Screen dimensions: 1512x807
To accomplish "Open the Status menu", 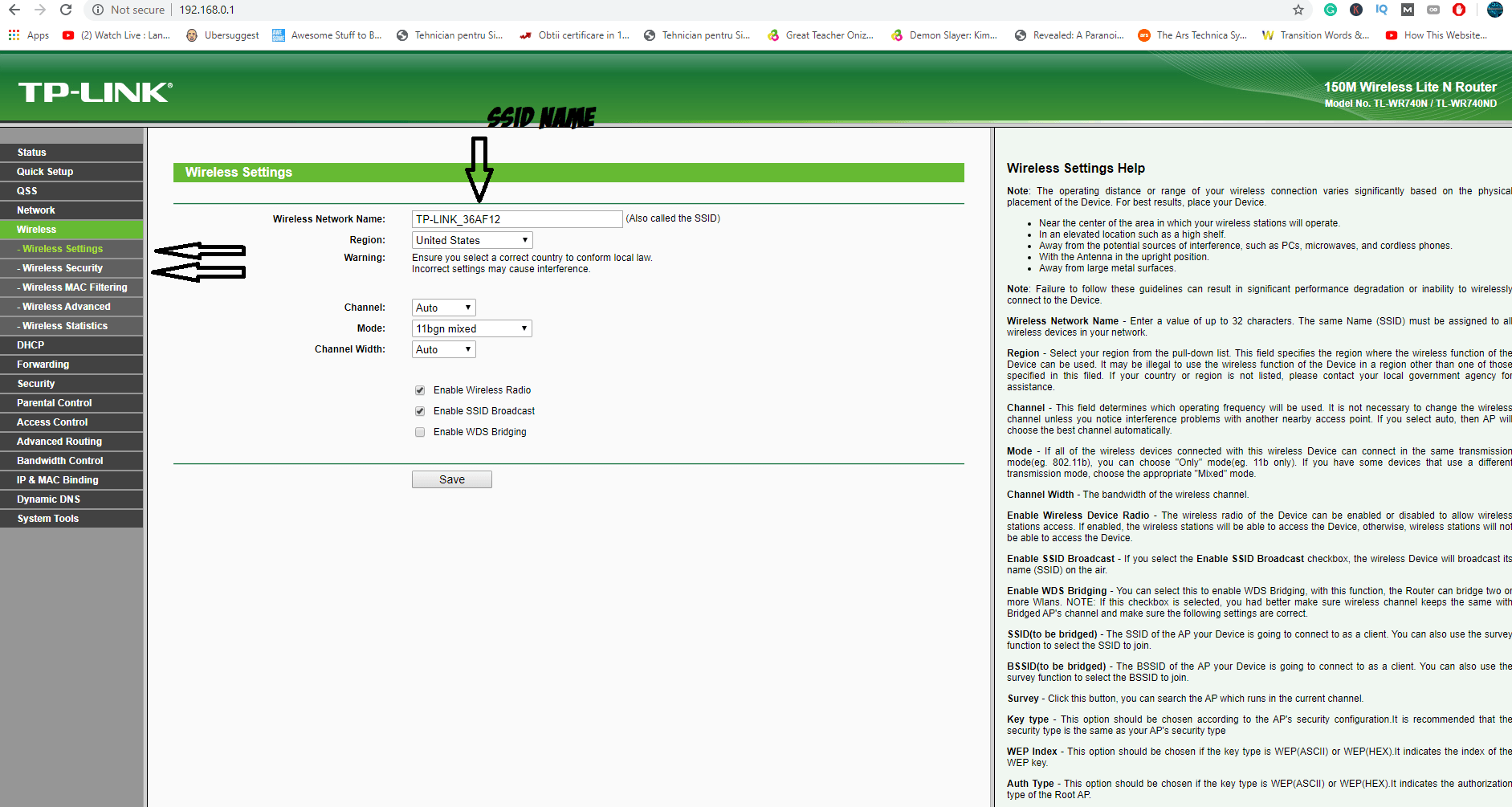I will point(71,153).
